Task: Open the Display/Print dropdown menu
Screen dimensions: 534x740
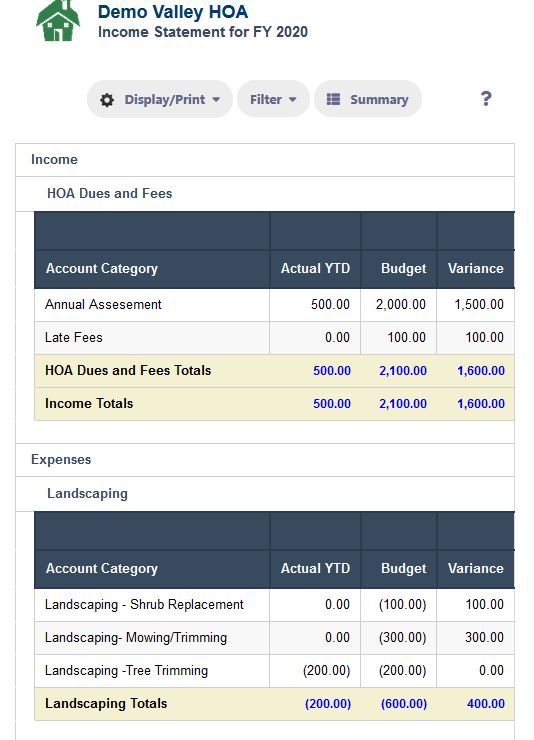Action: pyautogui.click(x=160, y=99)
